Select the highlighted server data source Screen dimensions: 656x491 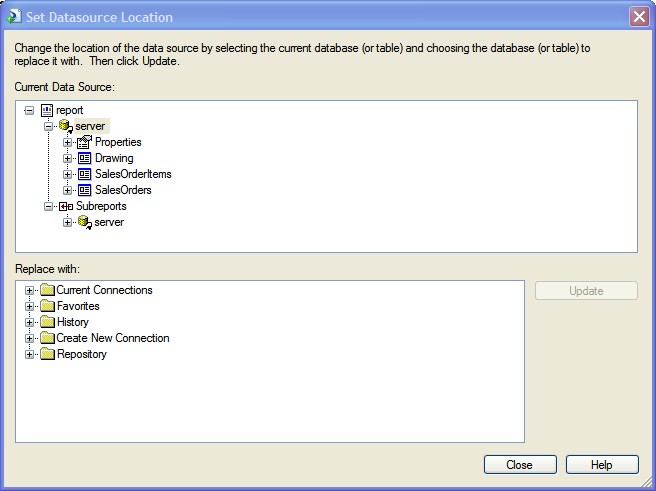(90, 126)
